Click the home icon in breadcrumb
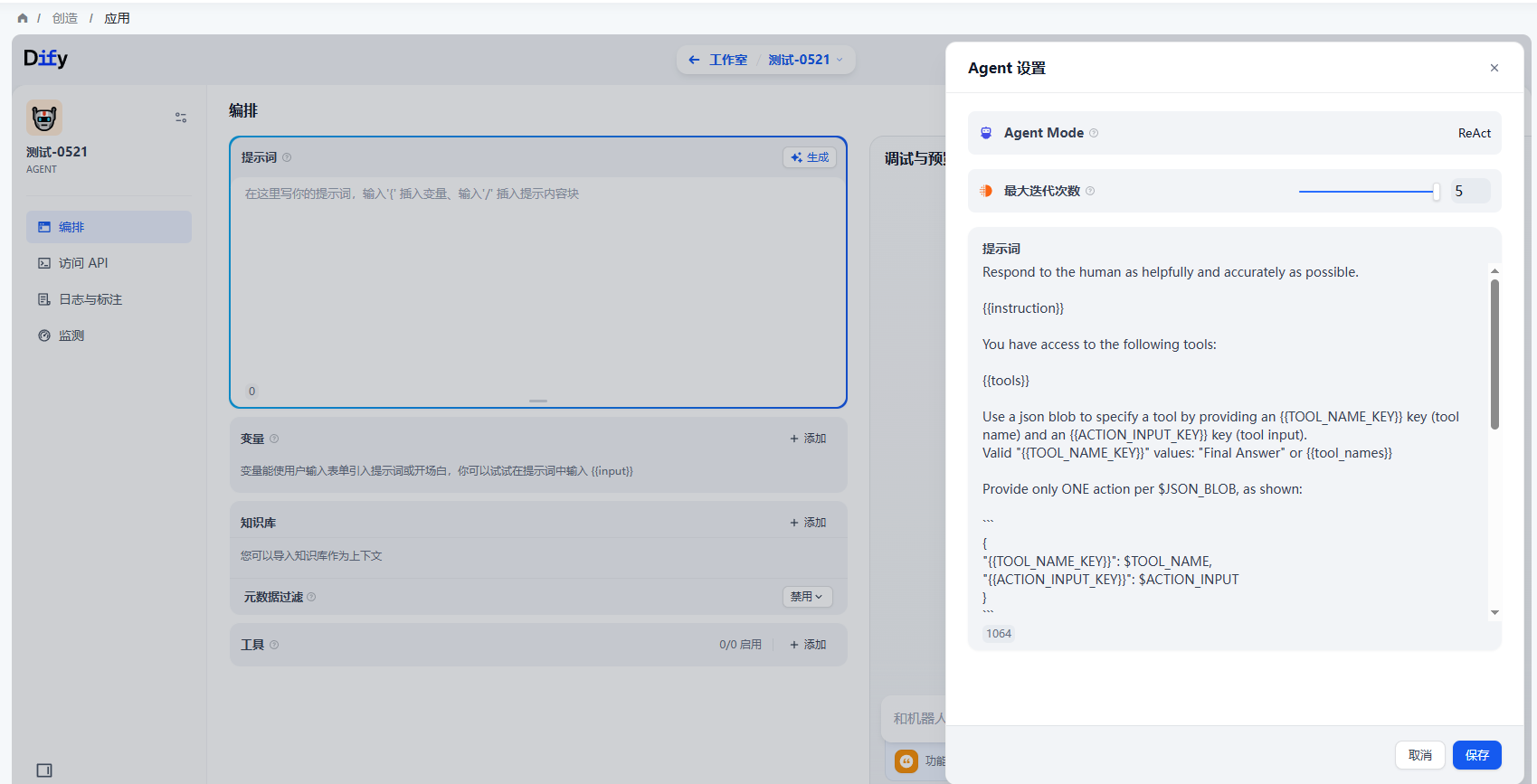This screenshot has width=1537, height=784. point(23,18)
